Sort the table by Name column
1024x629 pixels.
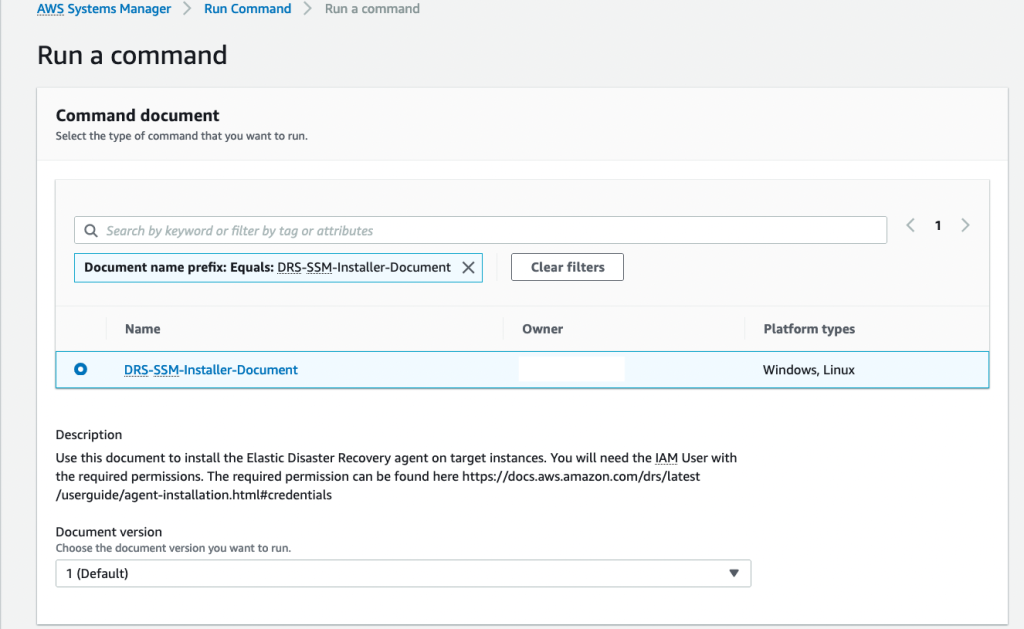point(142,328)
